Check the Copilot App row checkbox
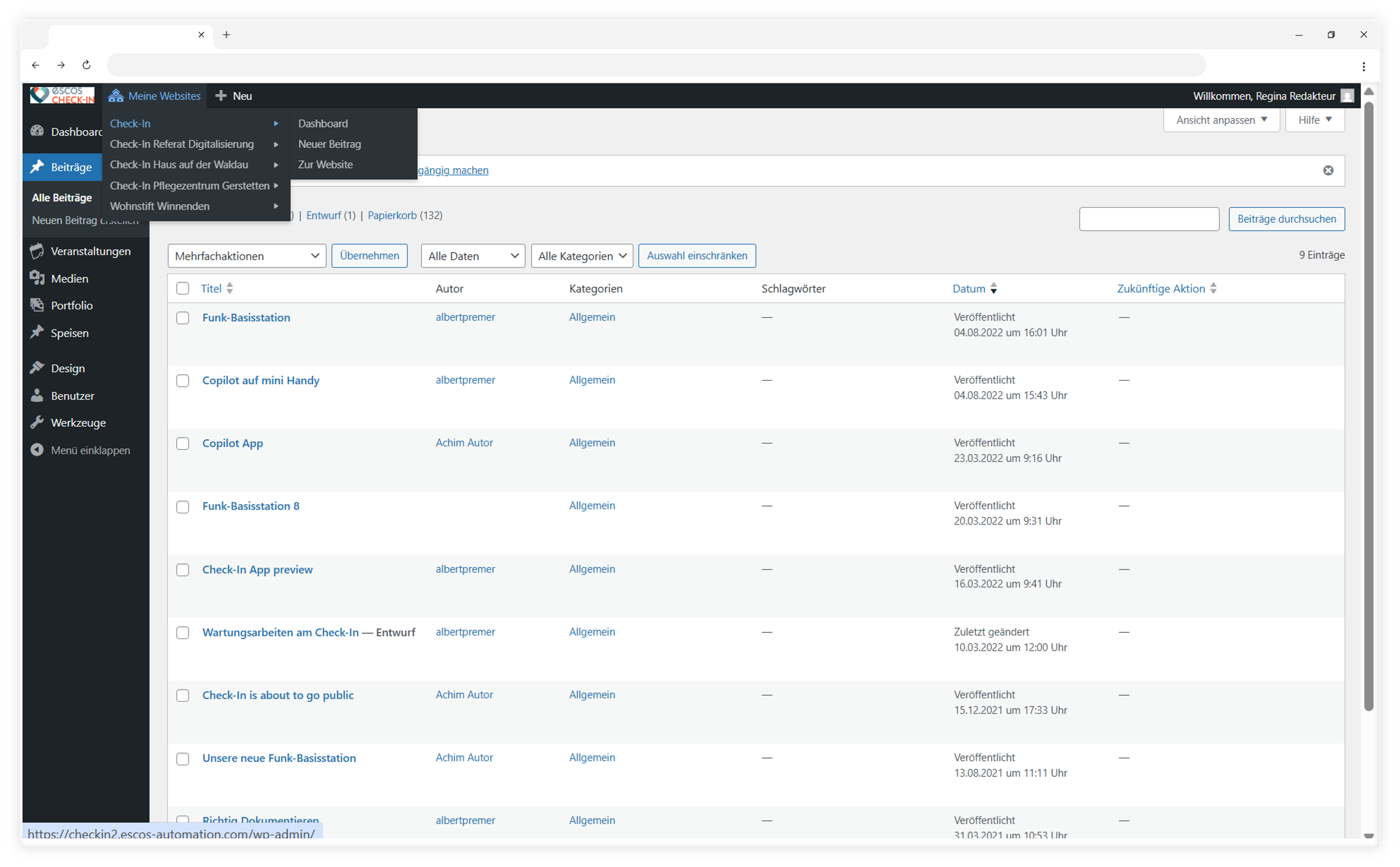 (x=183, y=444)
